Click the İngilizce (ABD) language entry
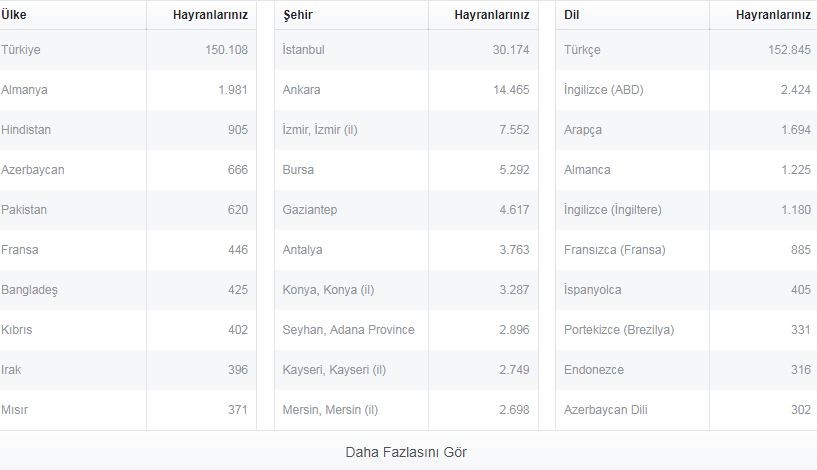The width and height of the screenshot is (817, 470). 603,90
